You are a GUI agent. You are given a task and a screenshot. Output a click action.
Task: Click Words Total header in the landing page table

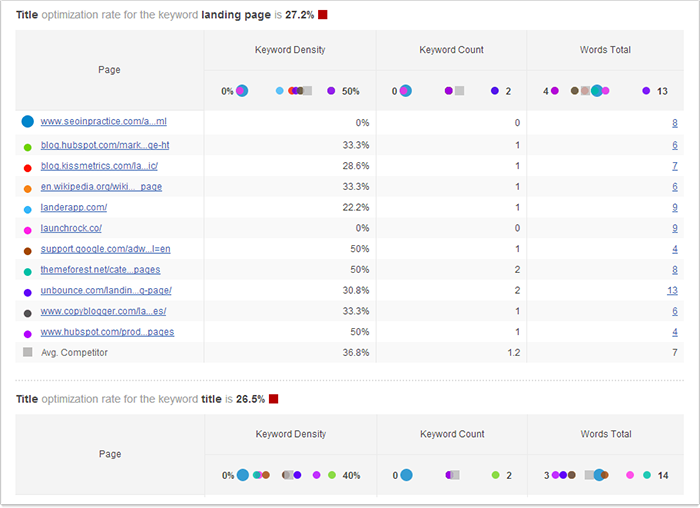coord(605,49)
